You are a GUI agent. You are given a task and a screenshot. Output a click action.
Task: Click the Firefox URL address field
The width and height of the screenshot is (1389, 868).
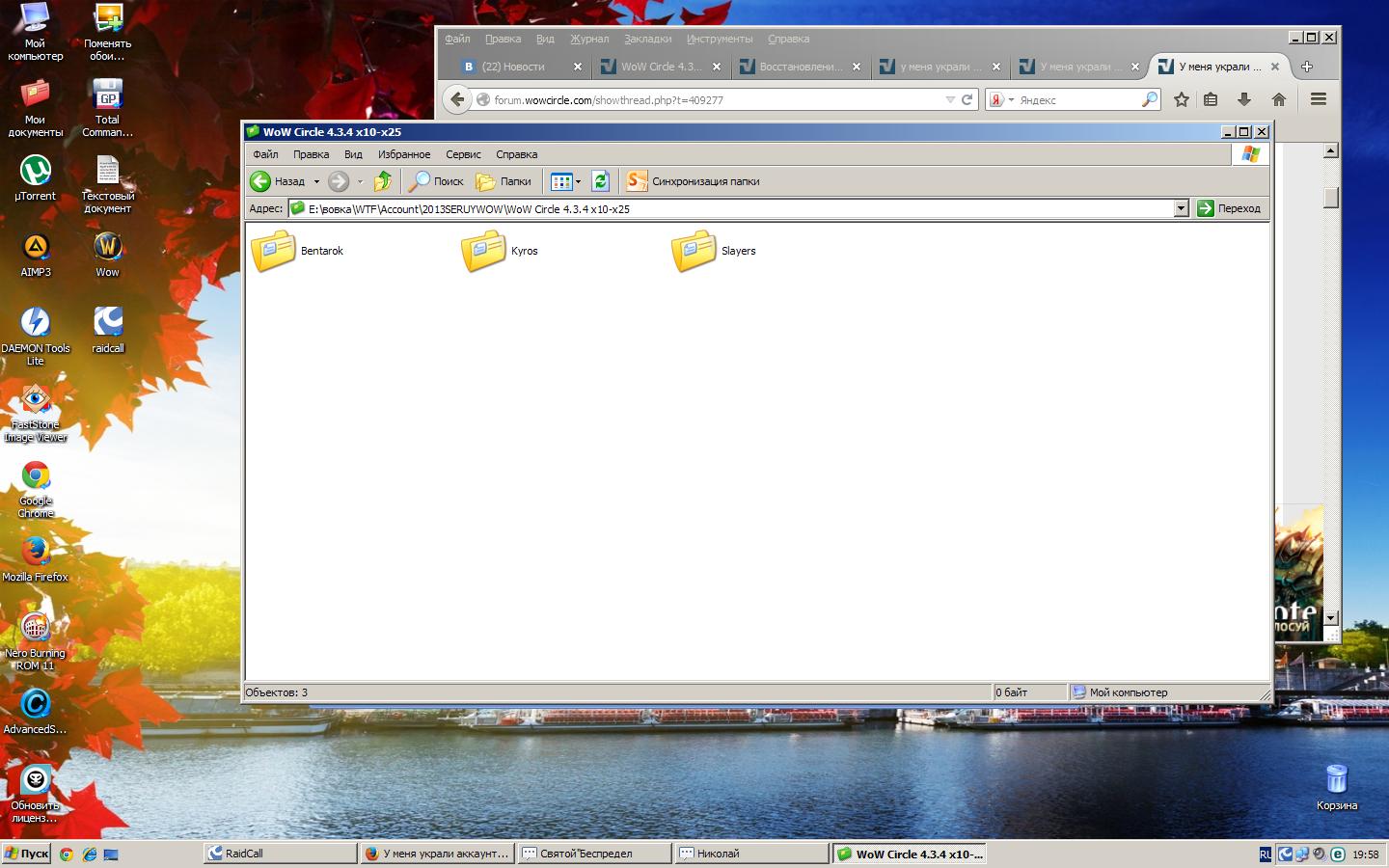pyautogui.click(x=716, y=99)
